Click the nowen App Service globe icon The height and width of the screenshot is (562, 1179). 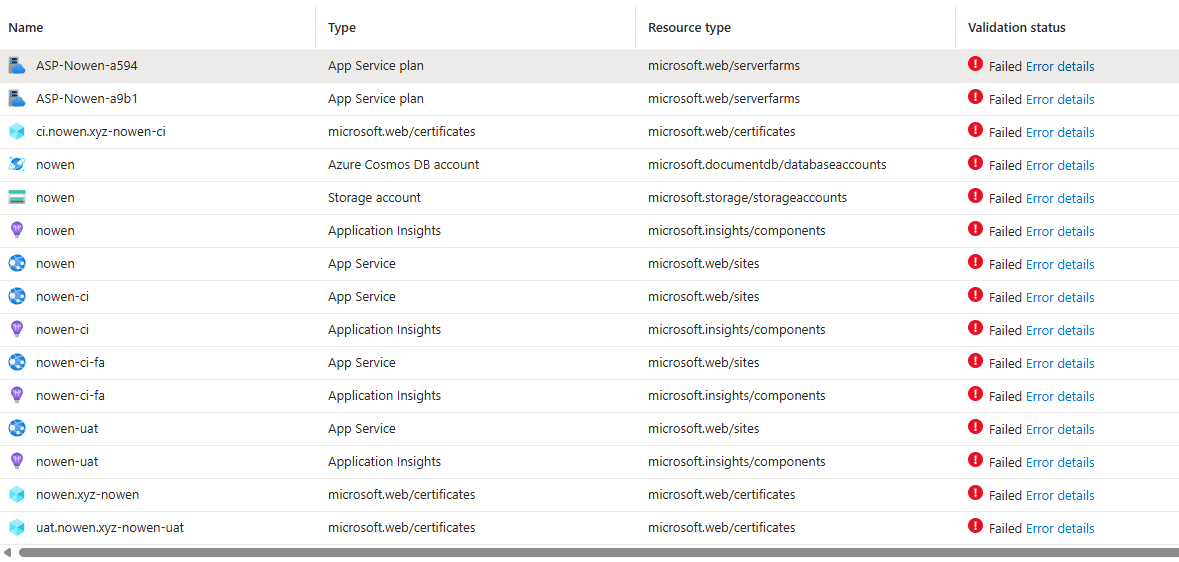(17, 263)
